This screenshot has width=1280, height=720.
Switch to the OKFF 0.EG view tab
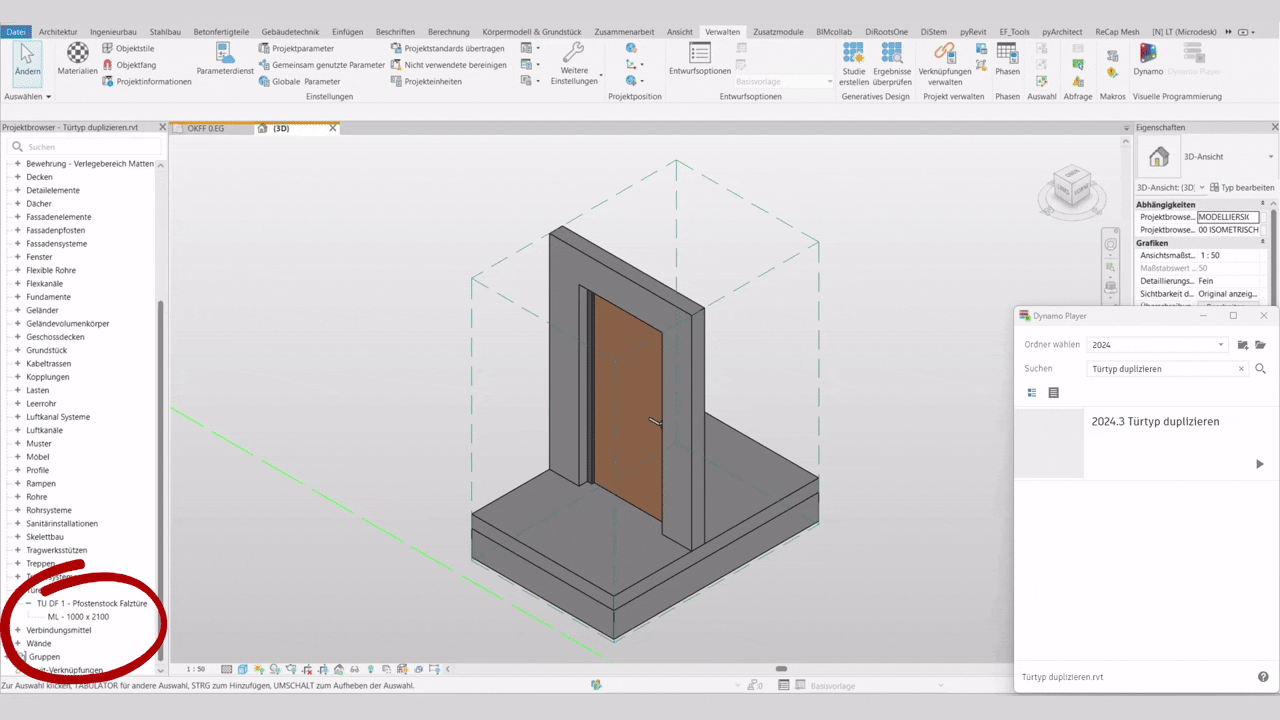coord(209,128)
